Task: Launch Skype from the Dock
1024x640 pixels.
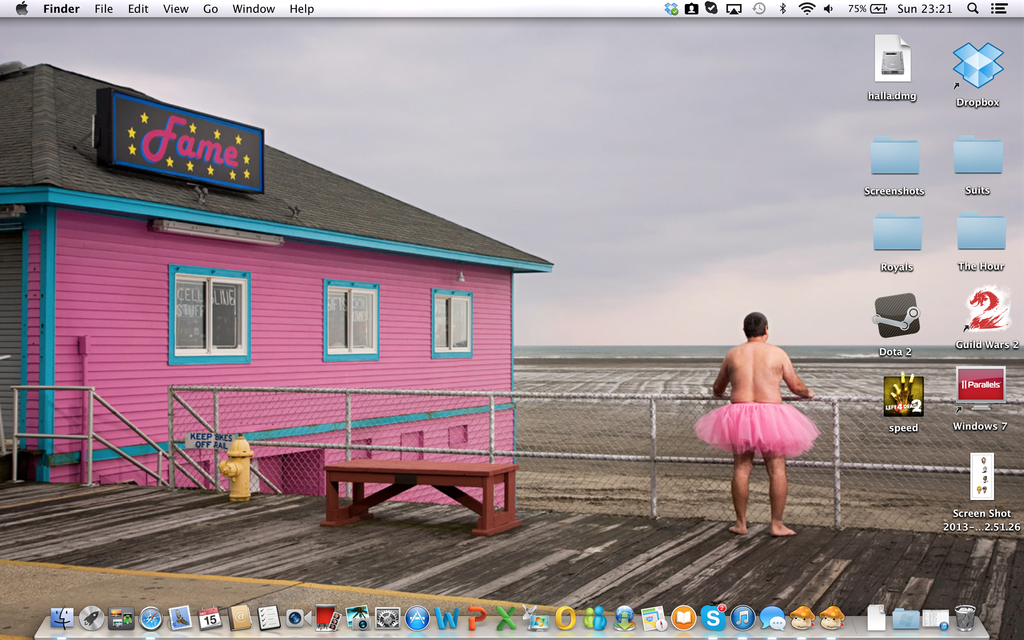Action: tap(713, 618)
